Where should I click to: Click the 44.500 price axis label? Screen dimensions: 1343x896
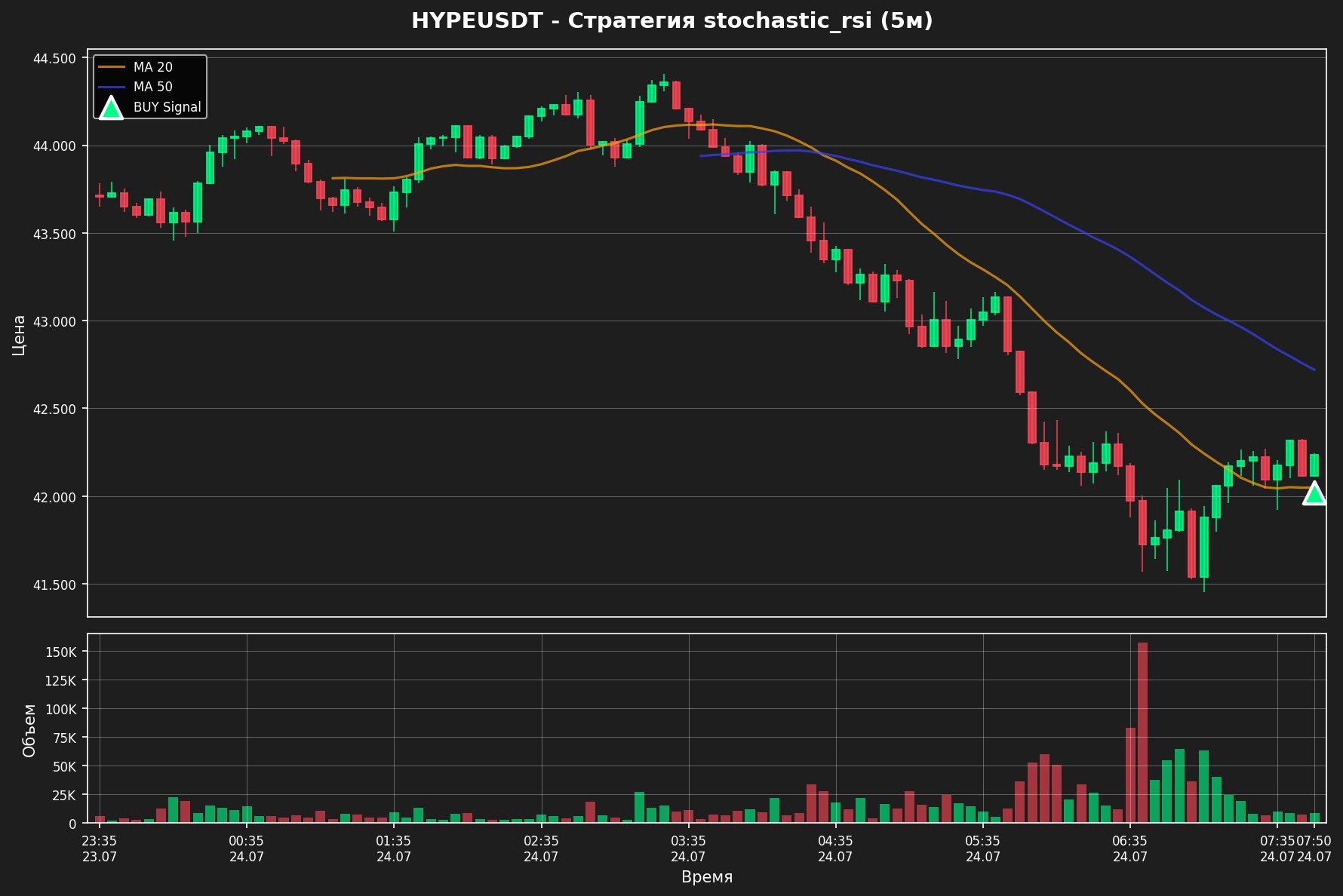(55, 59)
